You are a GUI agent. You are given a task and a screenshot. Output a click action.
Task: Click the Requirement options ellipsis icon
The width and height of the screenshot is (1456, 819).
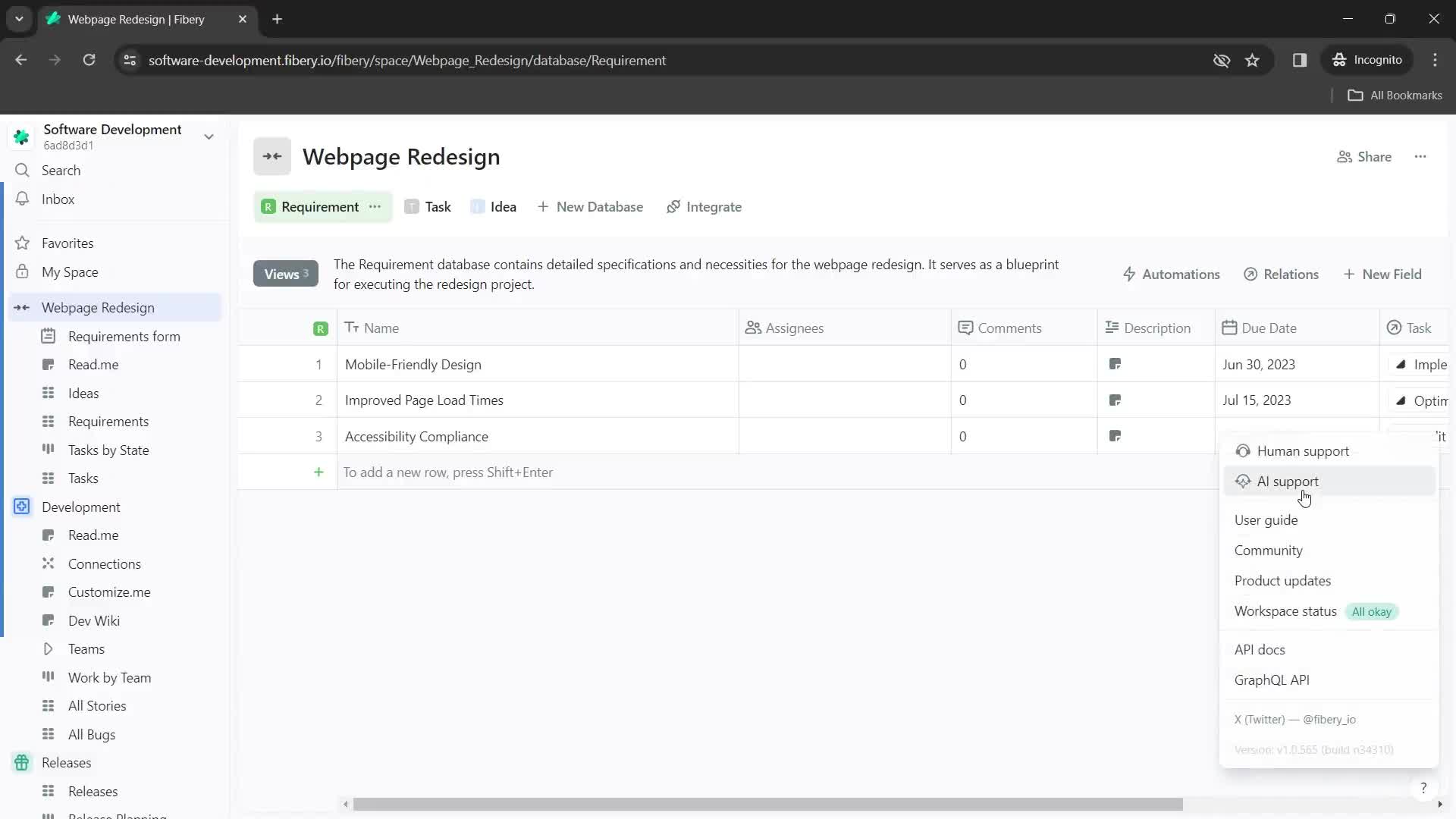click(x=377, y=206)
